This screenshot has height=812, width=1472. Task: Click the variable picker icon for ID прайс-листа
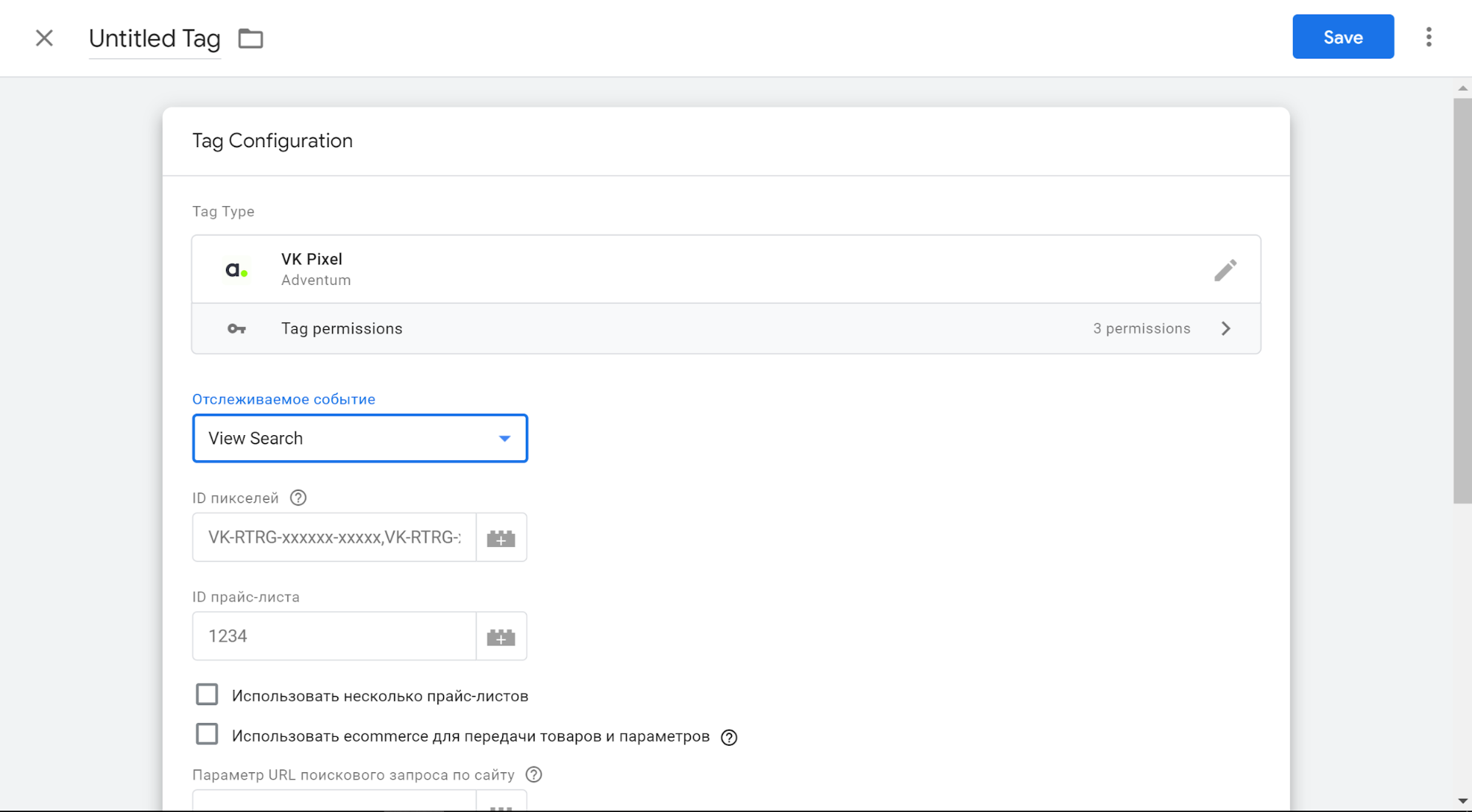pos(501,637)
